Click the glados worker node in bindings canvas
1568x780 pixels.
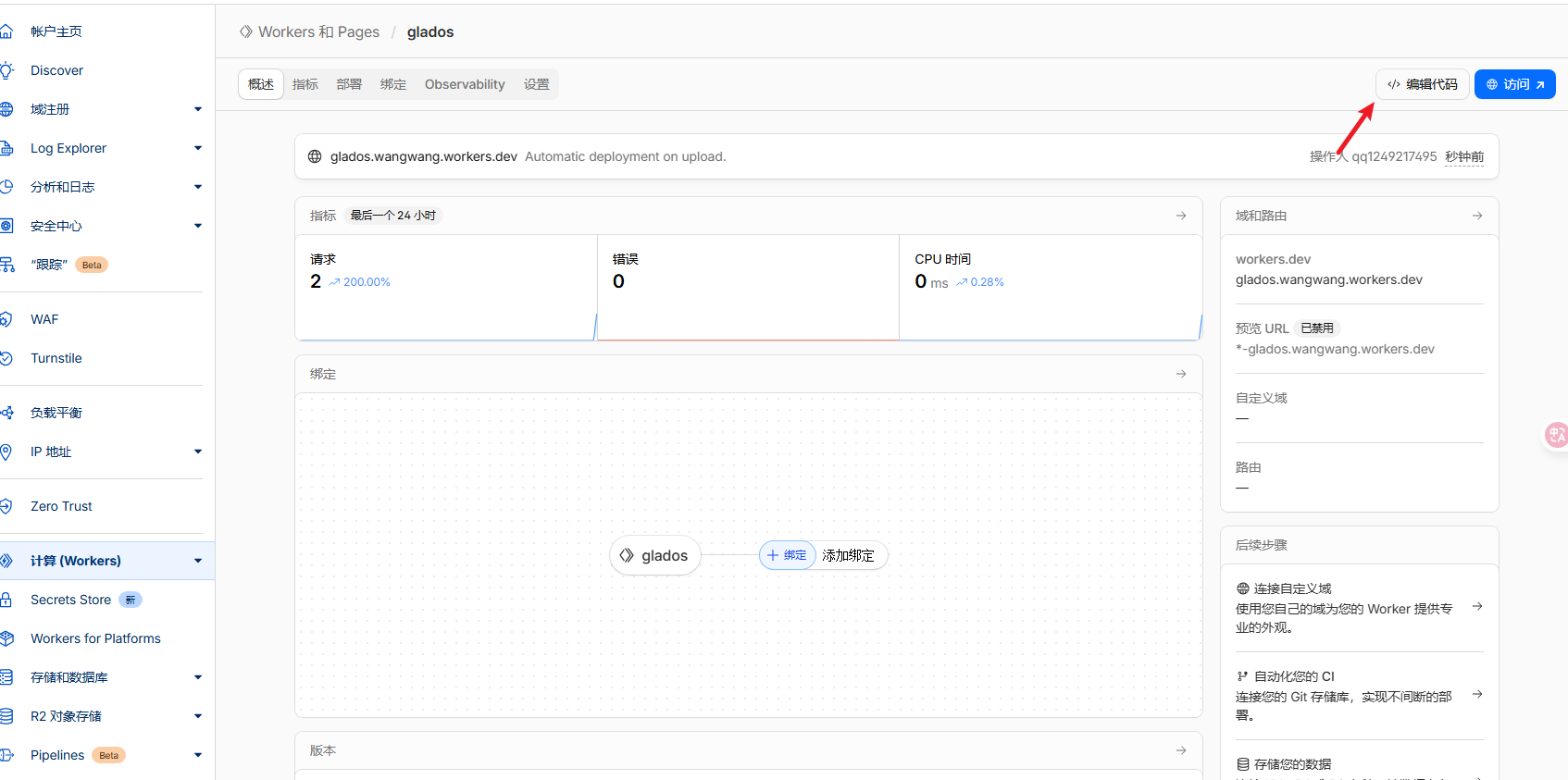654,555
